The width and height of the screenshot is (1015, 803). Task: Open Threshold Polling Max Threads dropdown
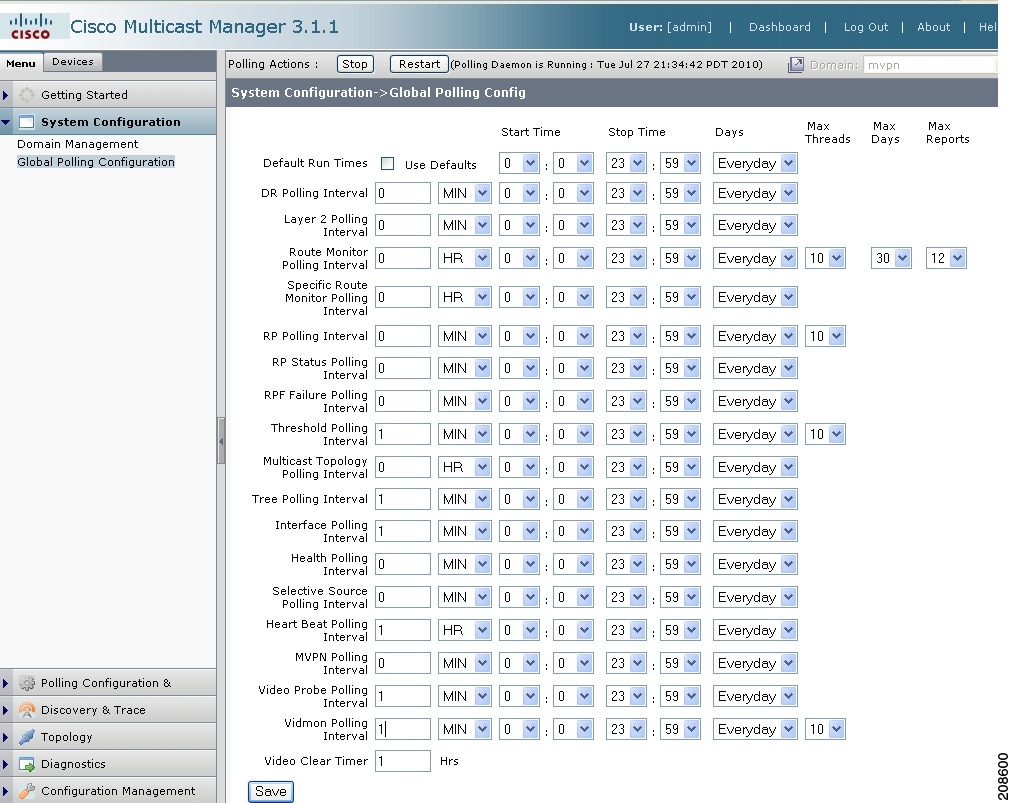(825, 434)
